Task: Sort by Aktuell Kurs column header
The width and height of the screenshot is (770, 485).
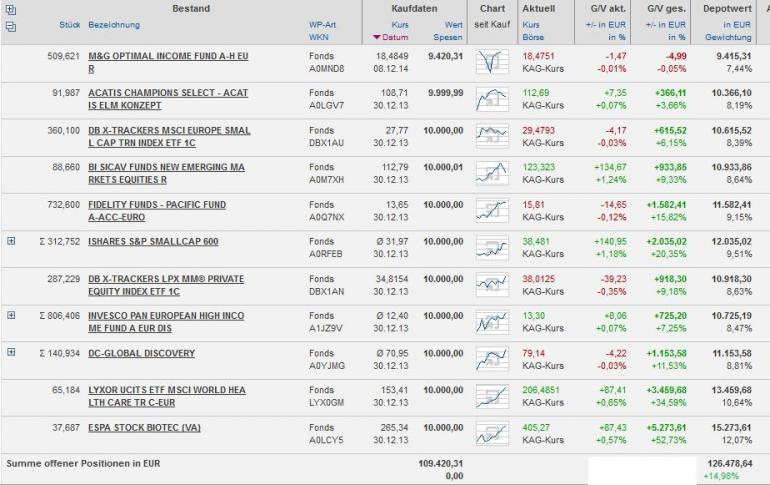Action: 531,25
